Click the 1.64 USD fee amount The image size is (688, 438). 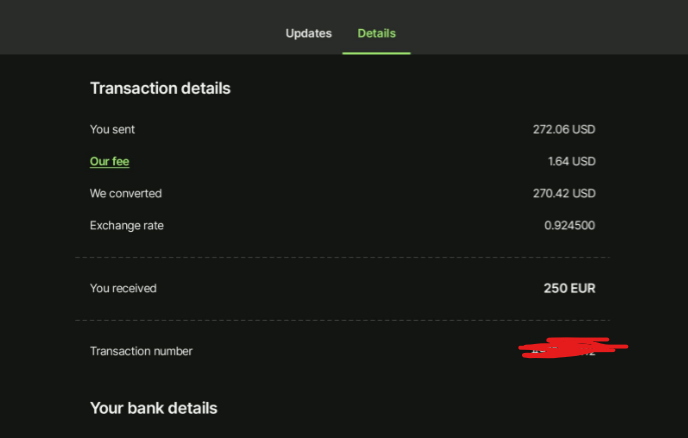571,161
